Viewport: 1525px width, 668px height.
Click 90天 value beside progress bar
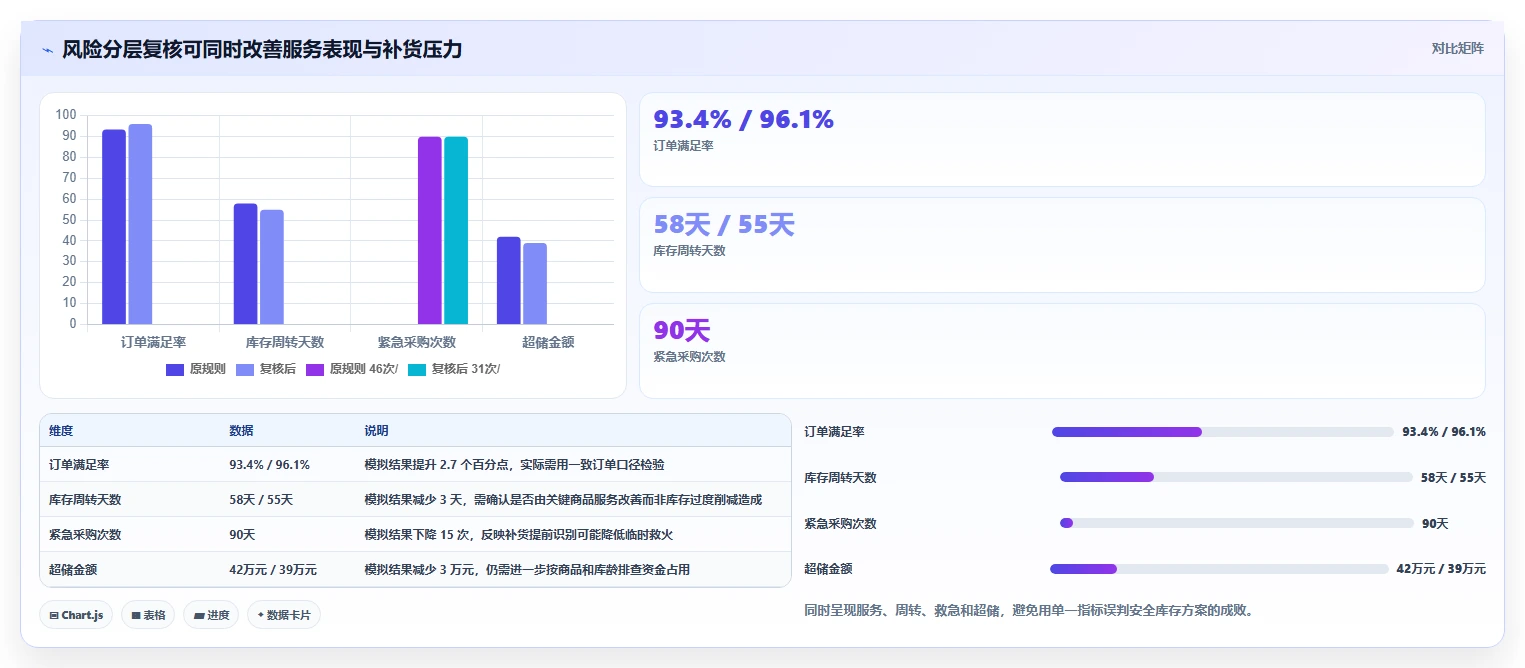pos(1435,524)
